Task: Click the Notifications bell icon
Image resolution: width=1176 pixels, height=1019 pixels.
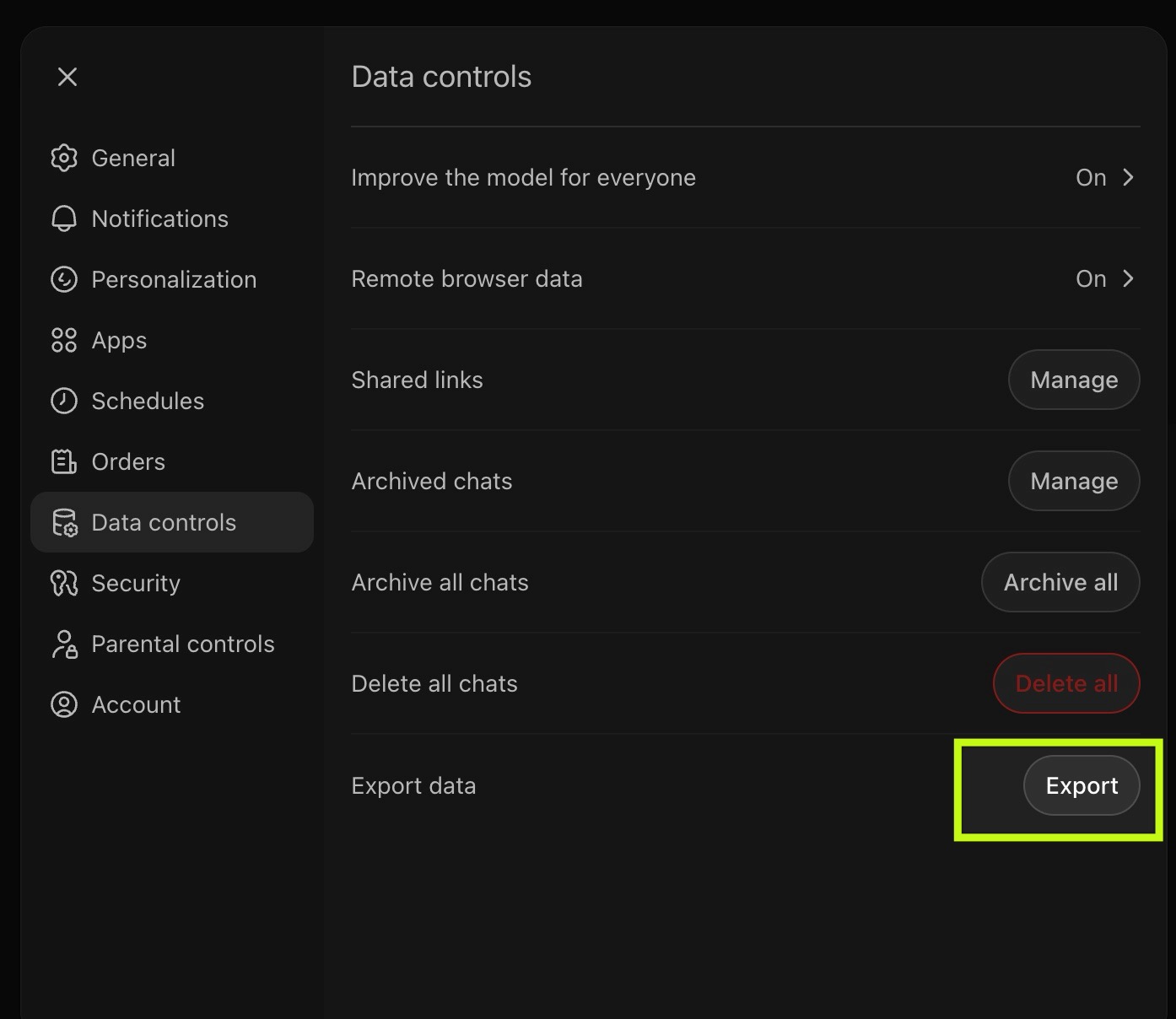Action: [x=64, y=218]
